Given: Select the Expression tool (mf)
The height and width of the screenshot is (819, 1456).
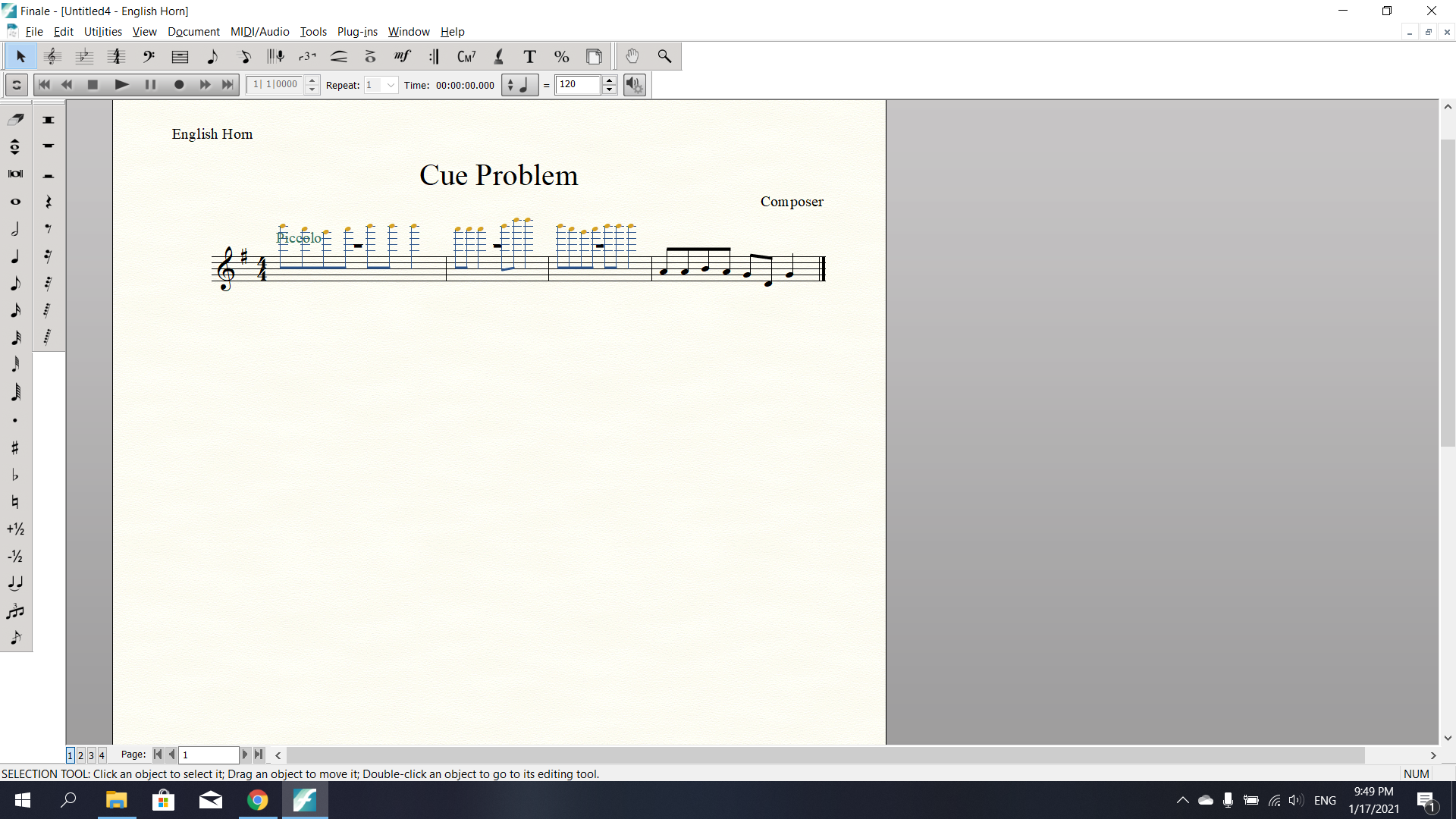Looking at the screenshot, I should click(x=402, y=57).
